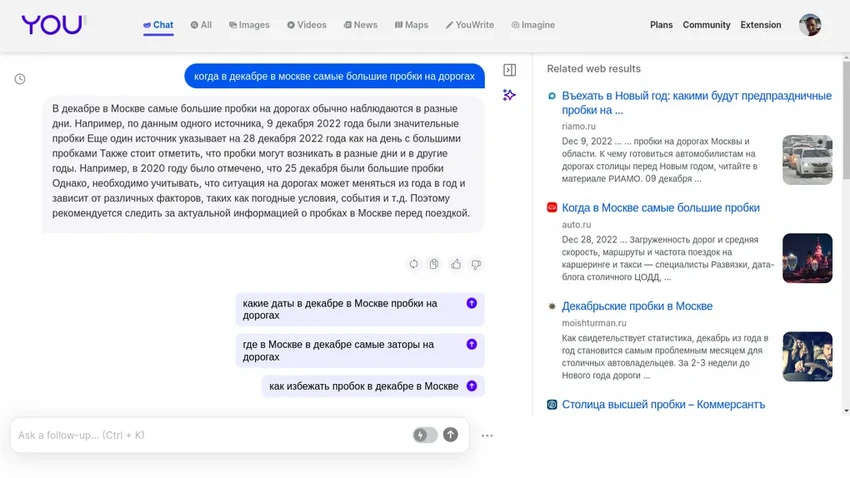
Task: Open the Plans link
Action: click(661, 25)
